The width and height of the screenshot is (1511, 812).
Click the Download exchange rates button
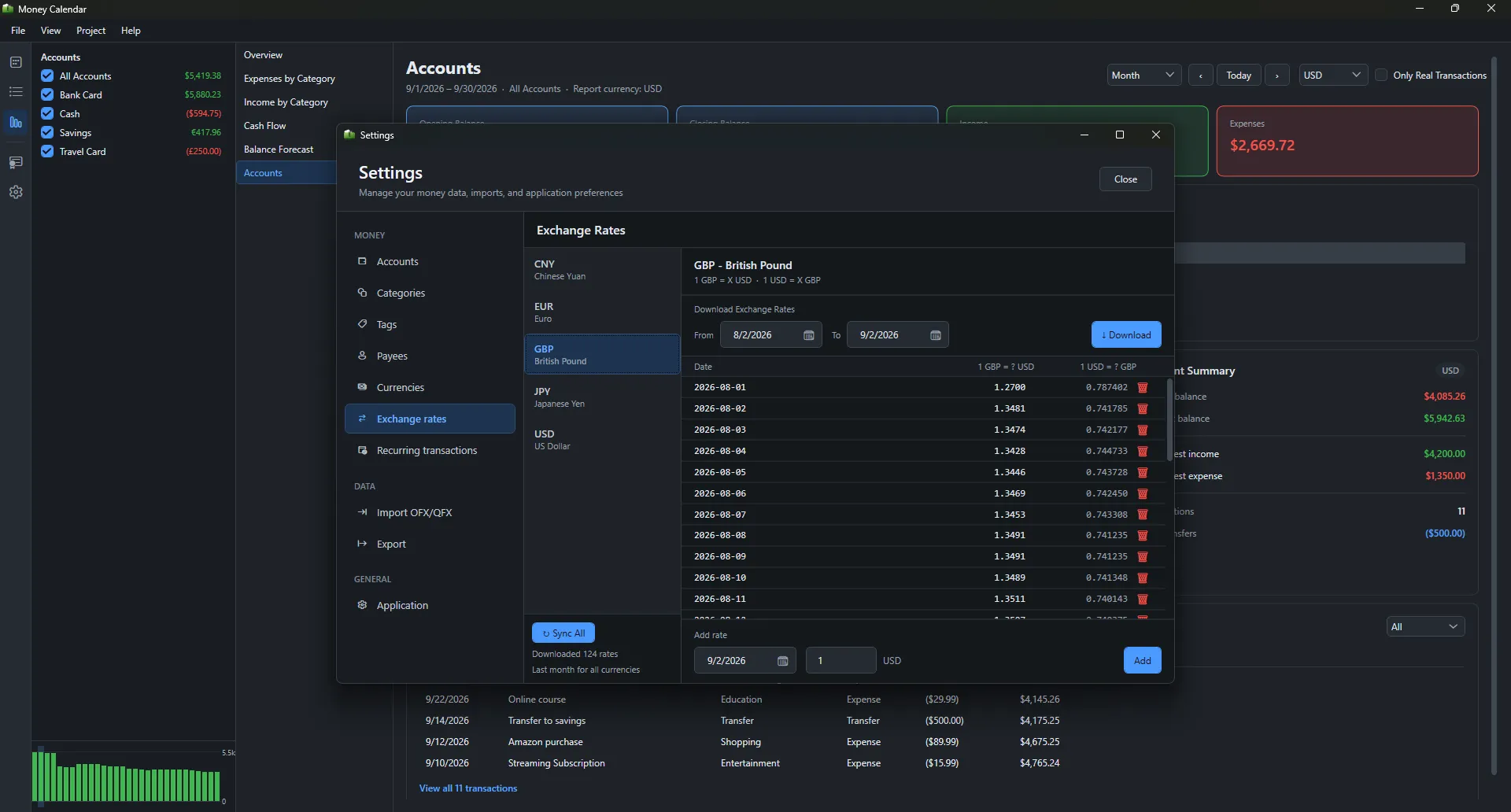tap(1126, 335)
